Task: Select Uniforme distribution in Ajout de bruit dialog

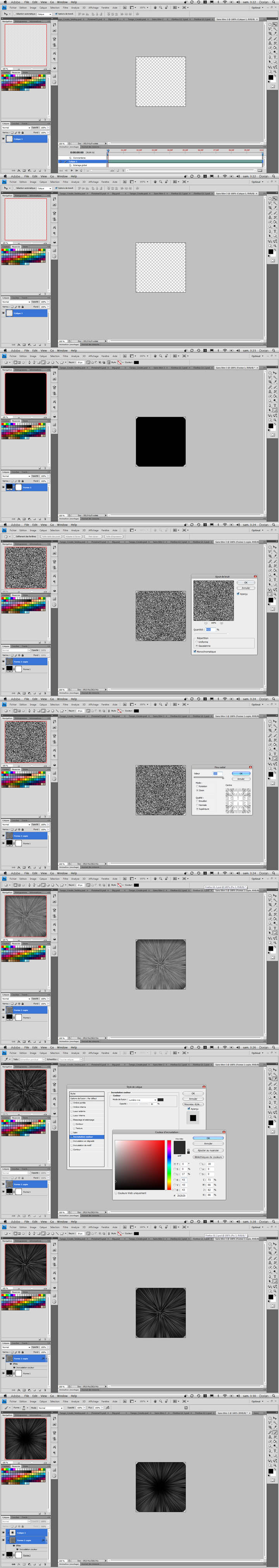Action: [197, 642]
